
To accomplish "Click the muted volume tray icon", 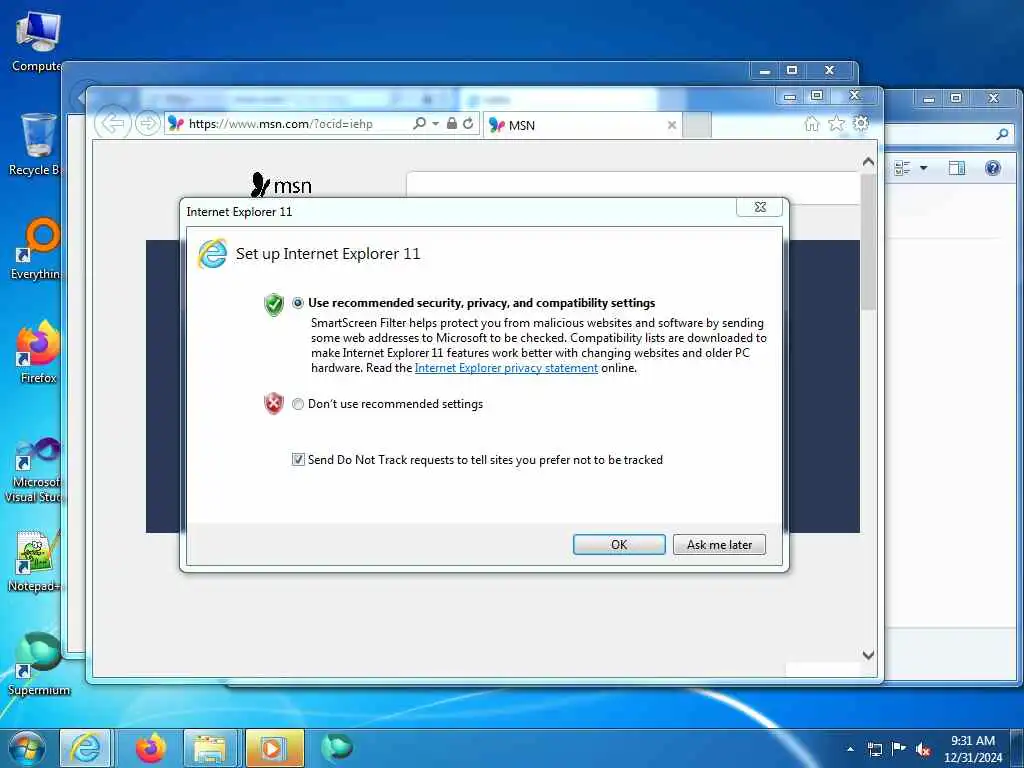I will coord(923,749).
